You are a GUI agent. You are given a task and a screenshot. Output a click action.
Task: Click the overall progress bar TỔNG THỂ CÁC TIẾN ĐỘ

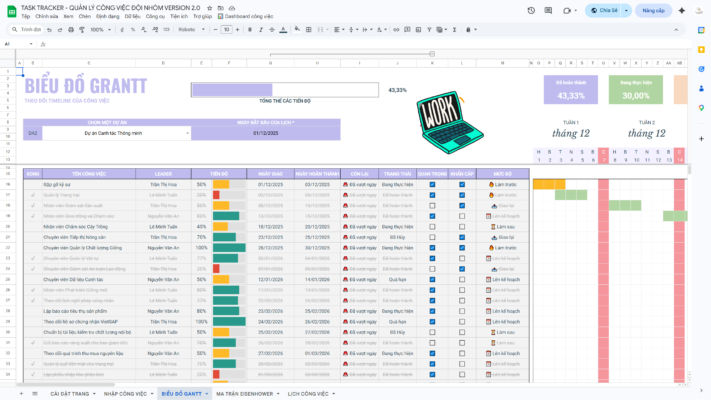coord(285,90)
